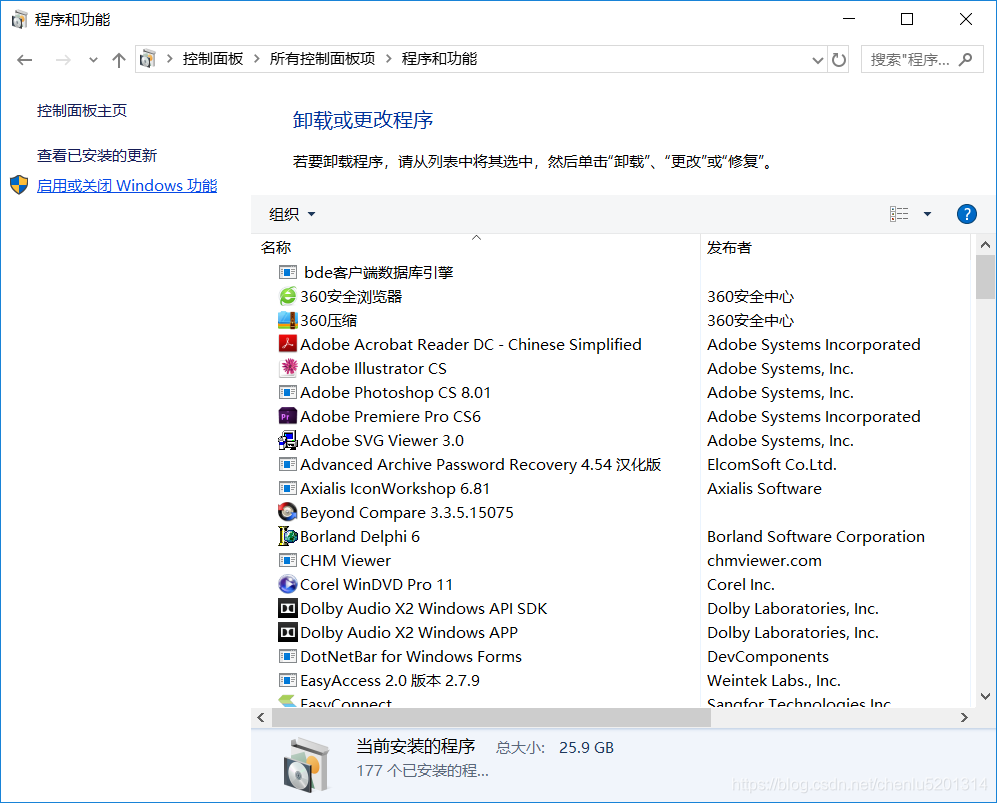The width and height of the screenshot is (997, 803).
Task: Click the search magnifier icon
Action: [965, 59]
